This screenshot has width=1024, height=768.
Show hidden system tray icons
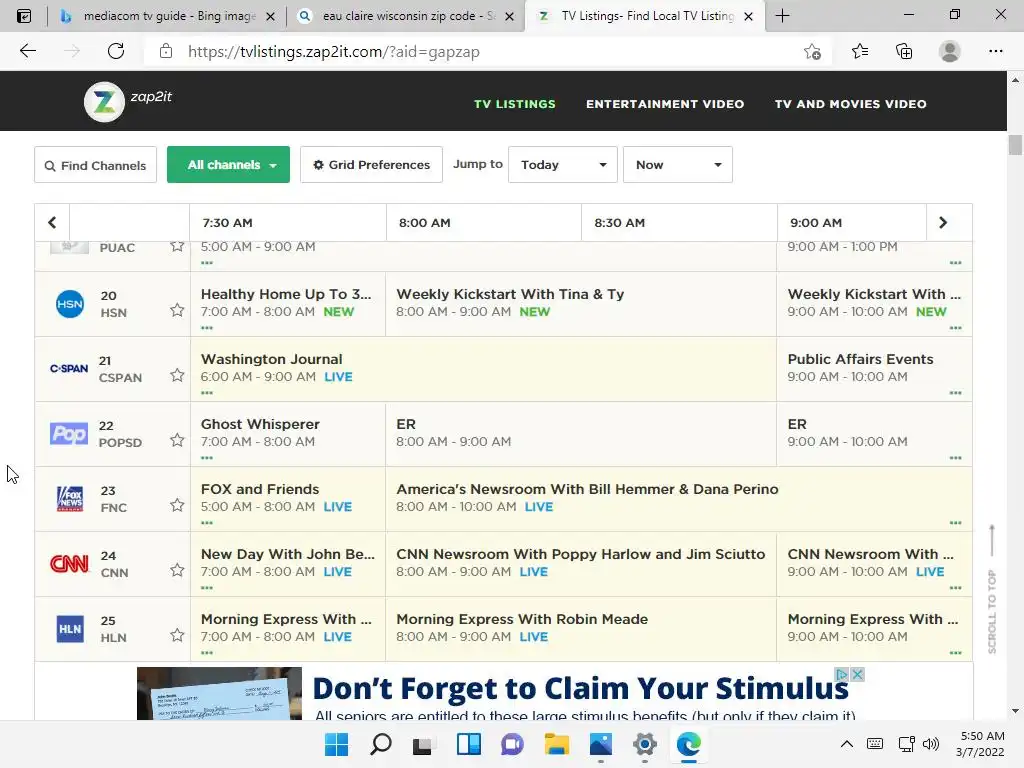[846, 744]
